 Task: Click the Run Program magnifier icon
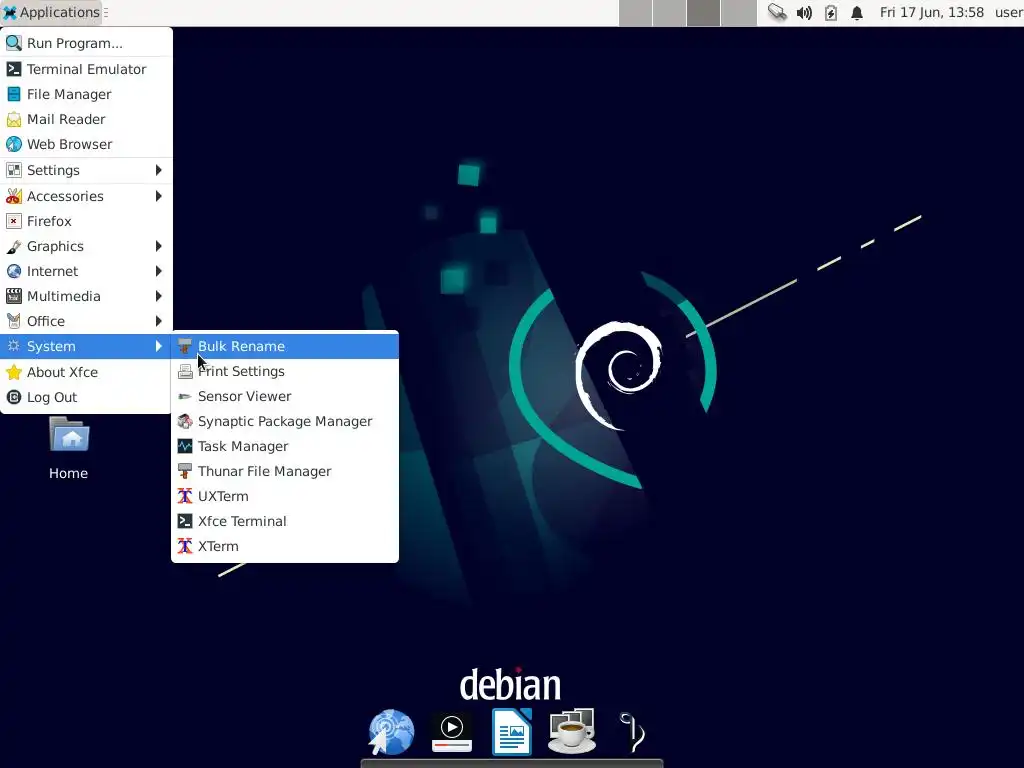click(x=14, y=43)
